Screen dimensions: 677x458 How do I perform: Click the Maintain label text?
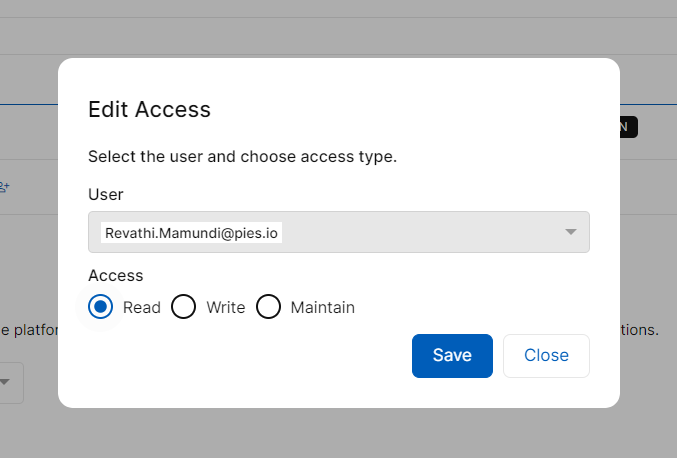pyautogui.click(x=323, y=307)
